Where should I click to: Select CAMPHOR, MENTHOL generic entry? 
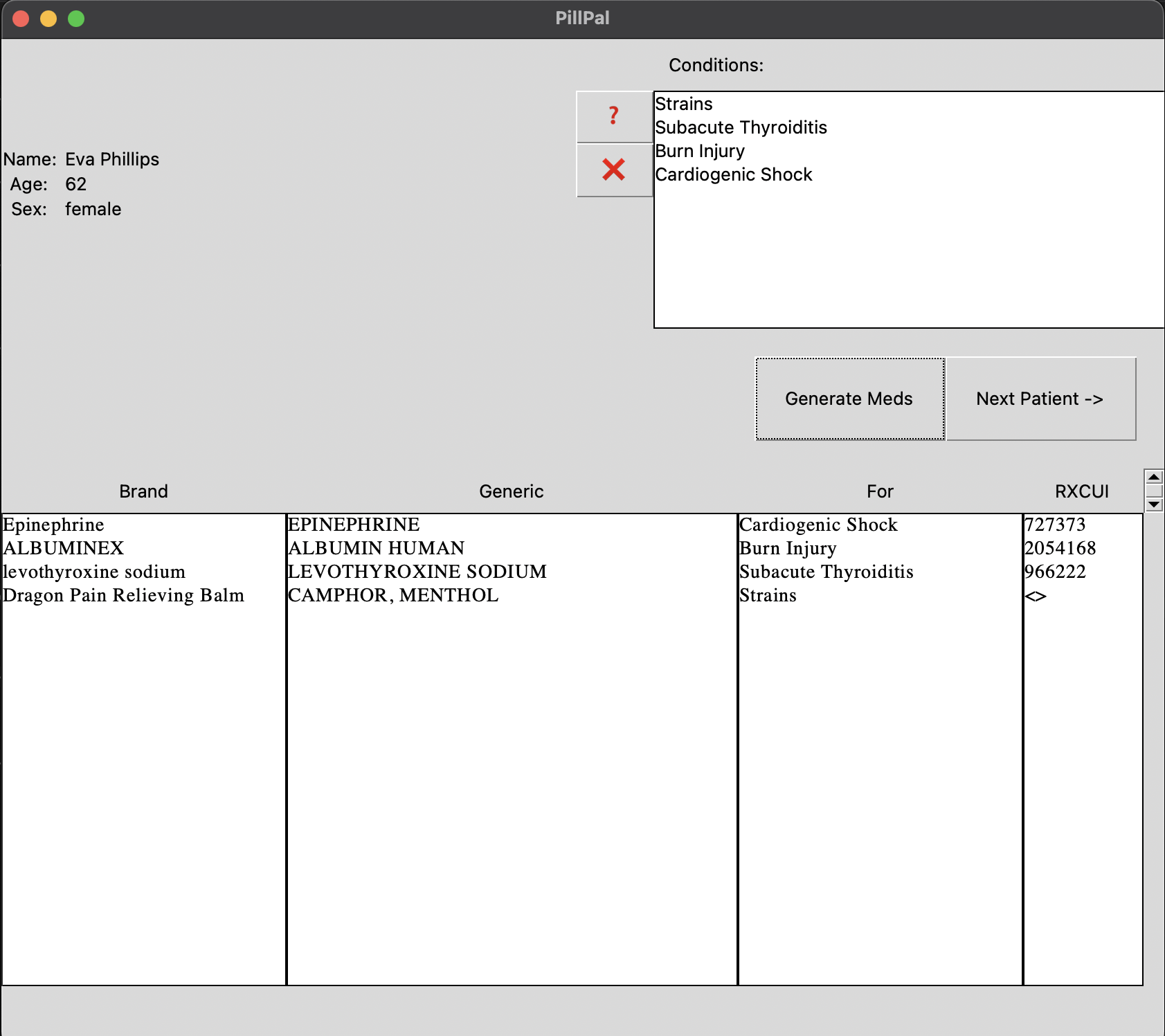pos(393,595)
